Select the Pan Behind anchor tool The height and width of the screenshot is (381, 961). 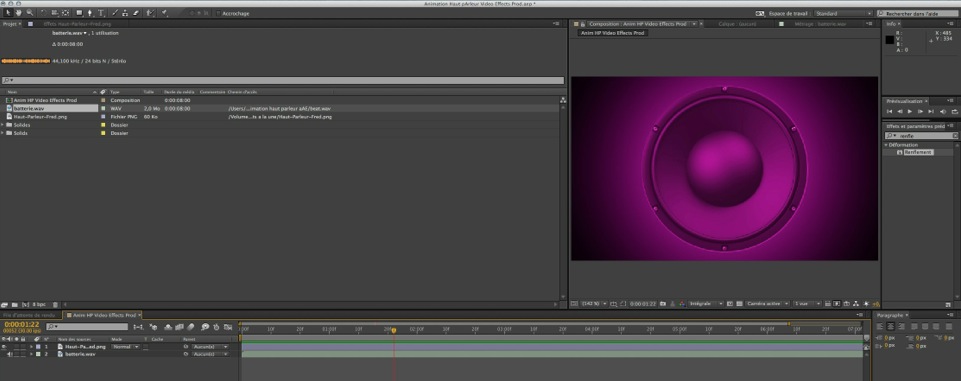66,13
